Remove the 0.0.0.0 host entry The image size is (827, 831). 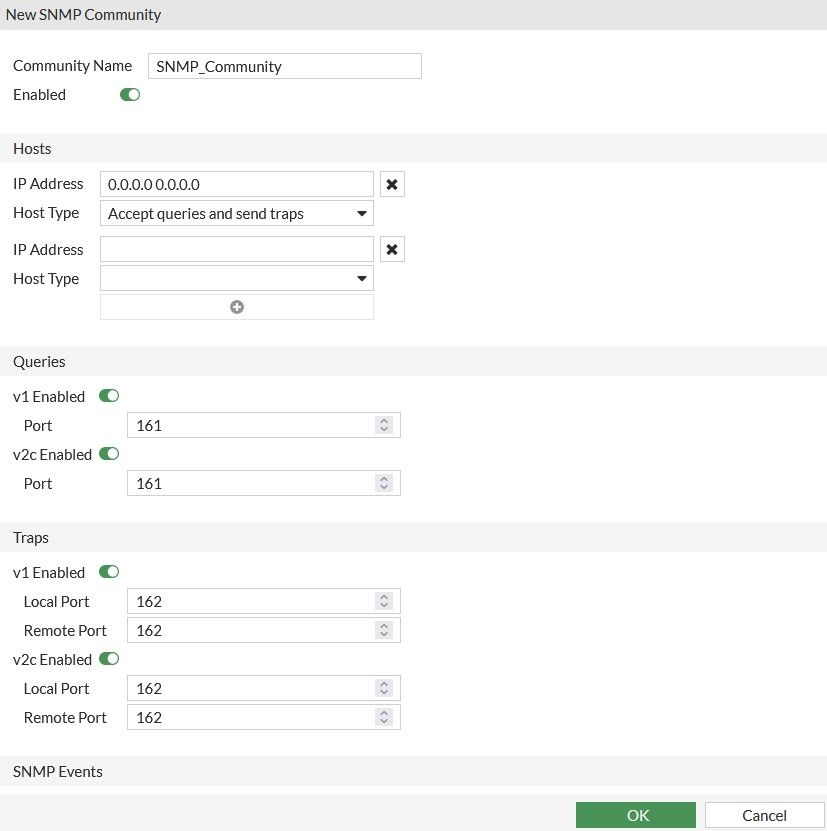tap(392, 185)
